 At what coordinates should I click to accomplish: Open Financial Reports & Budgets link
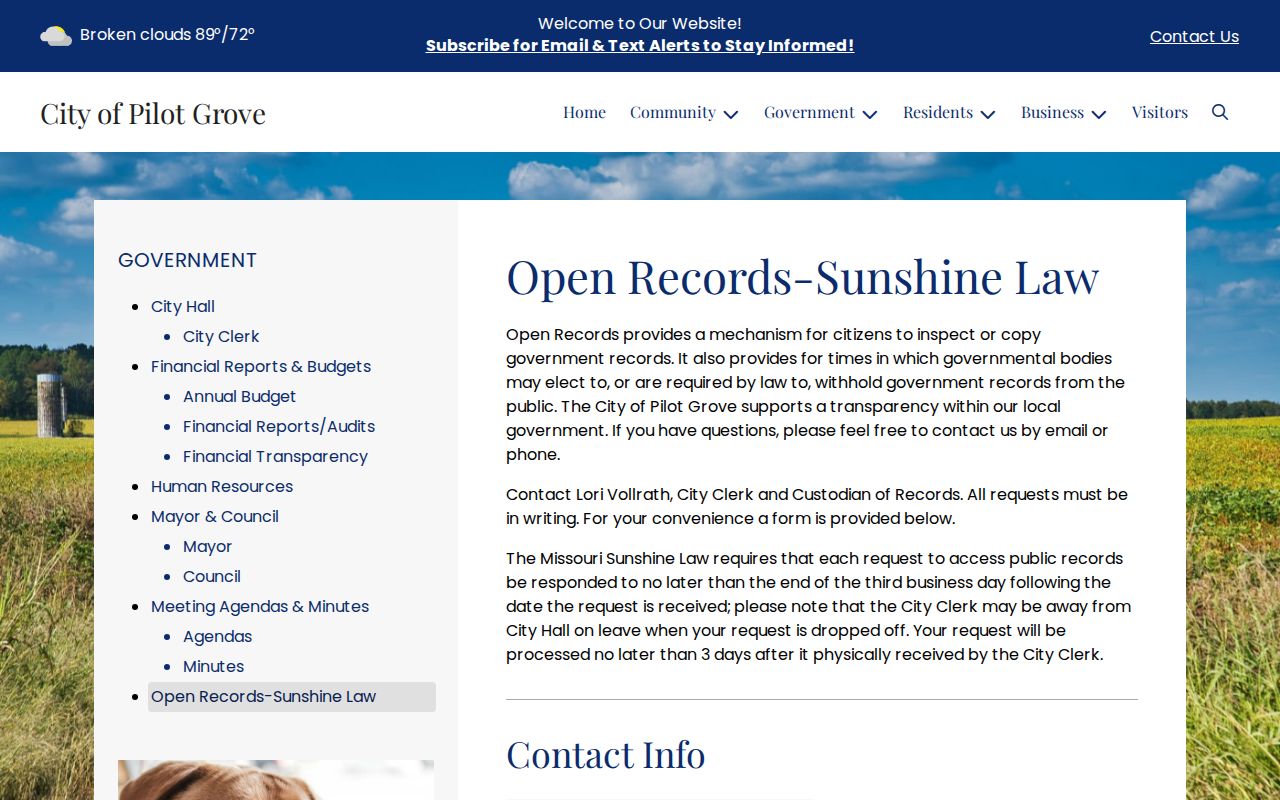click(261, 366)
